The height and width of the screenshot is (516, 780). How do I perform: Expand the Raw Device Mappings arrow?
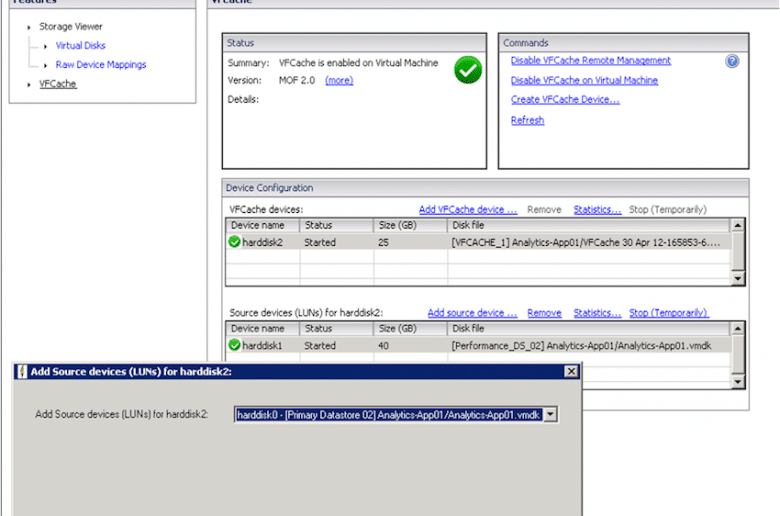(45, 65)
